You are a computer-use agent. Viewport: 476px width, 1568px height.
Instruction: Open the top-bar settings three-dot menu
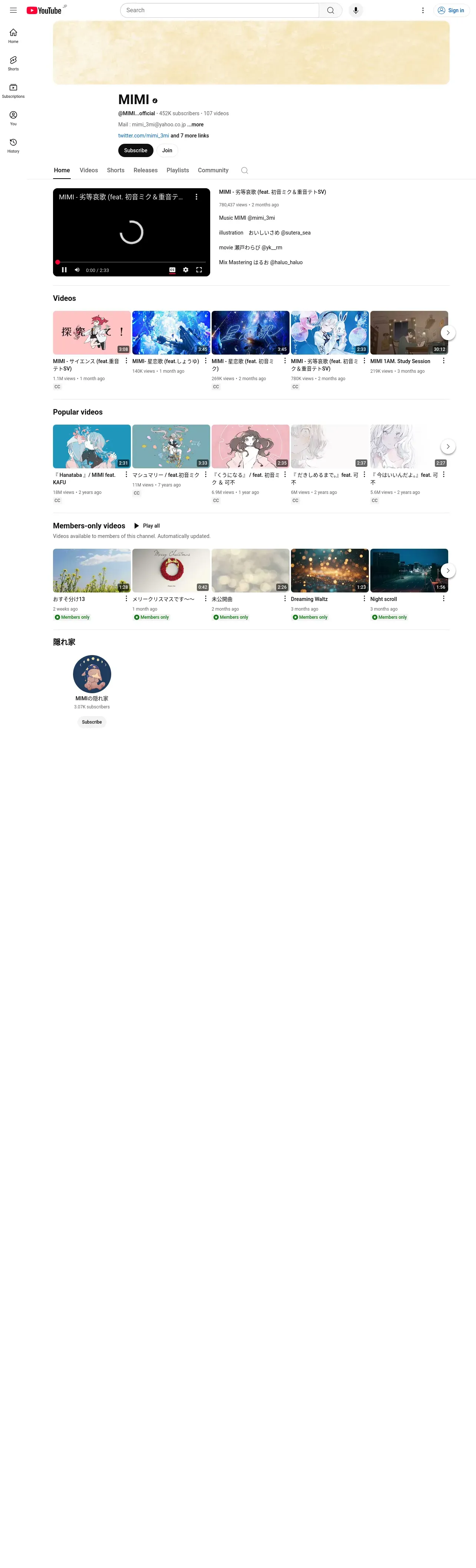[423, 10]
